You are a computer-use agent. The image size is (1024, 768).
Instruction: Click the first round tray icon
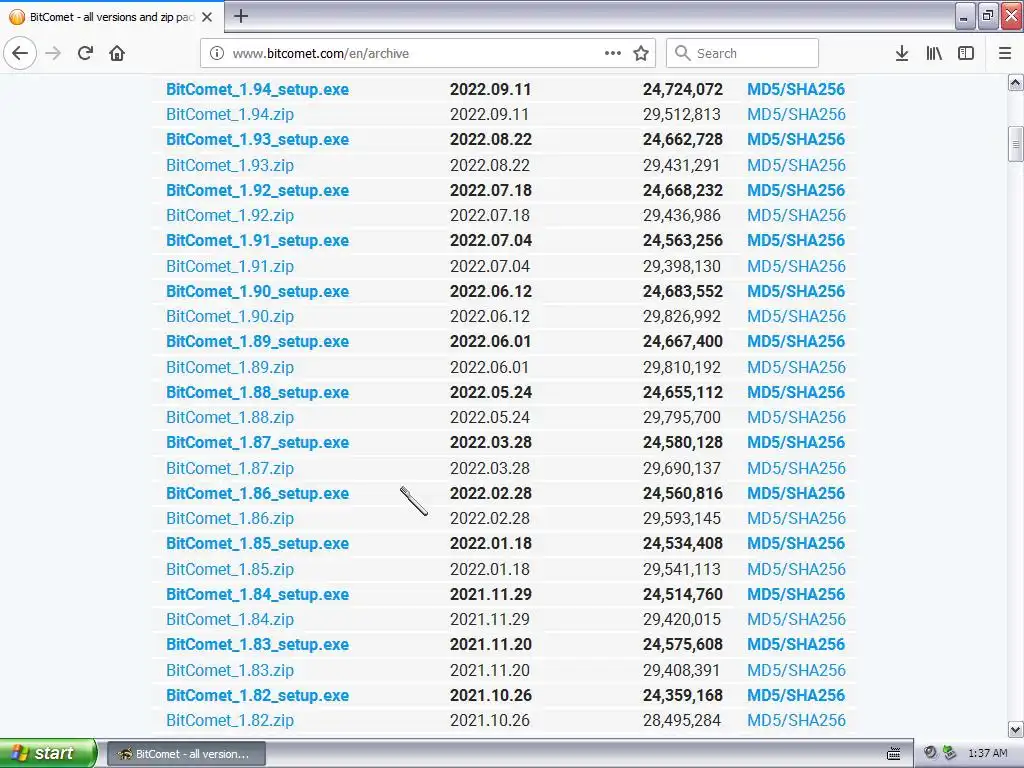click(930, 753)
